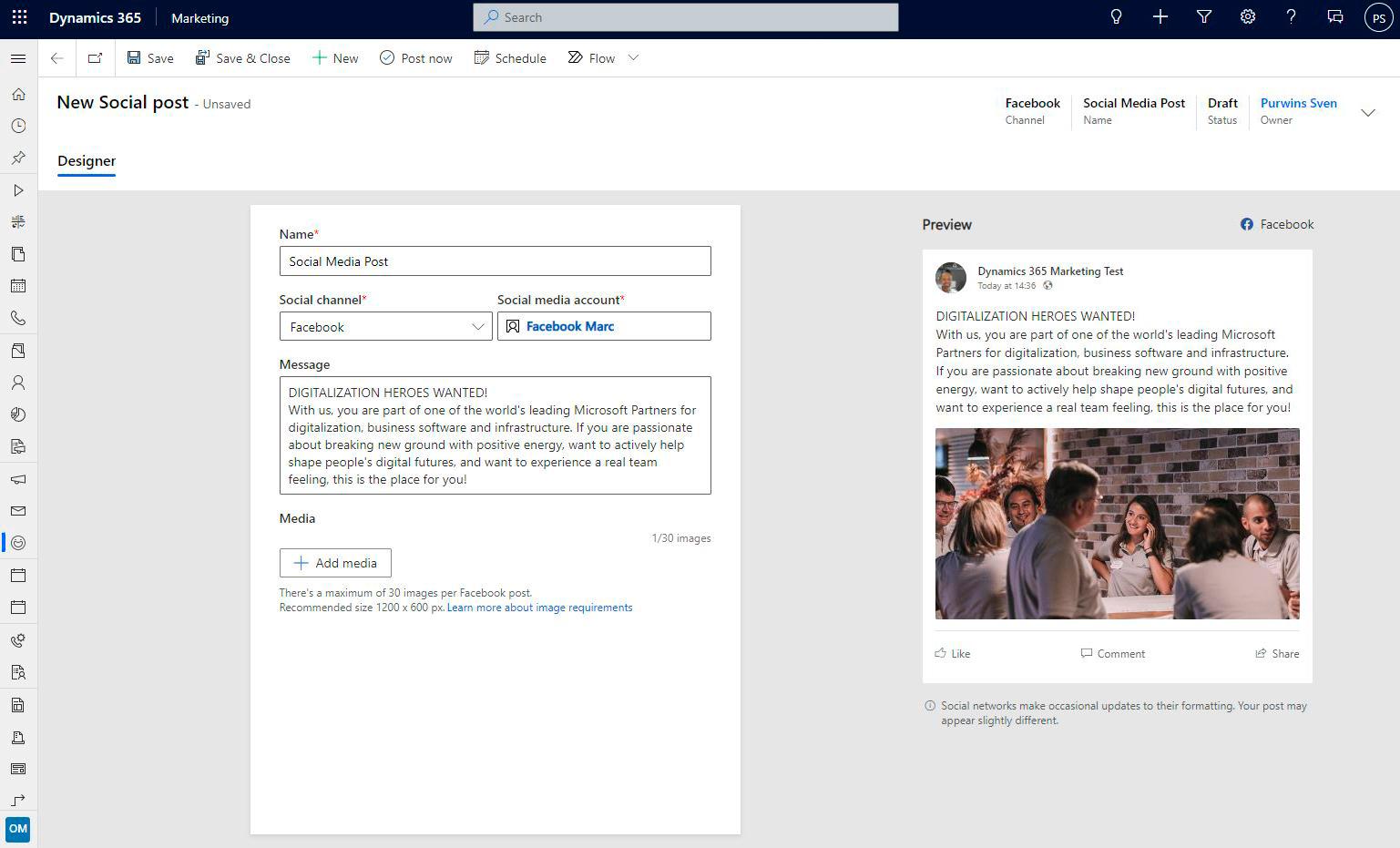1400x848 pixels.
Task: Go to Home in the sidebar
Action: click(18, 94)
